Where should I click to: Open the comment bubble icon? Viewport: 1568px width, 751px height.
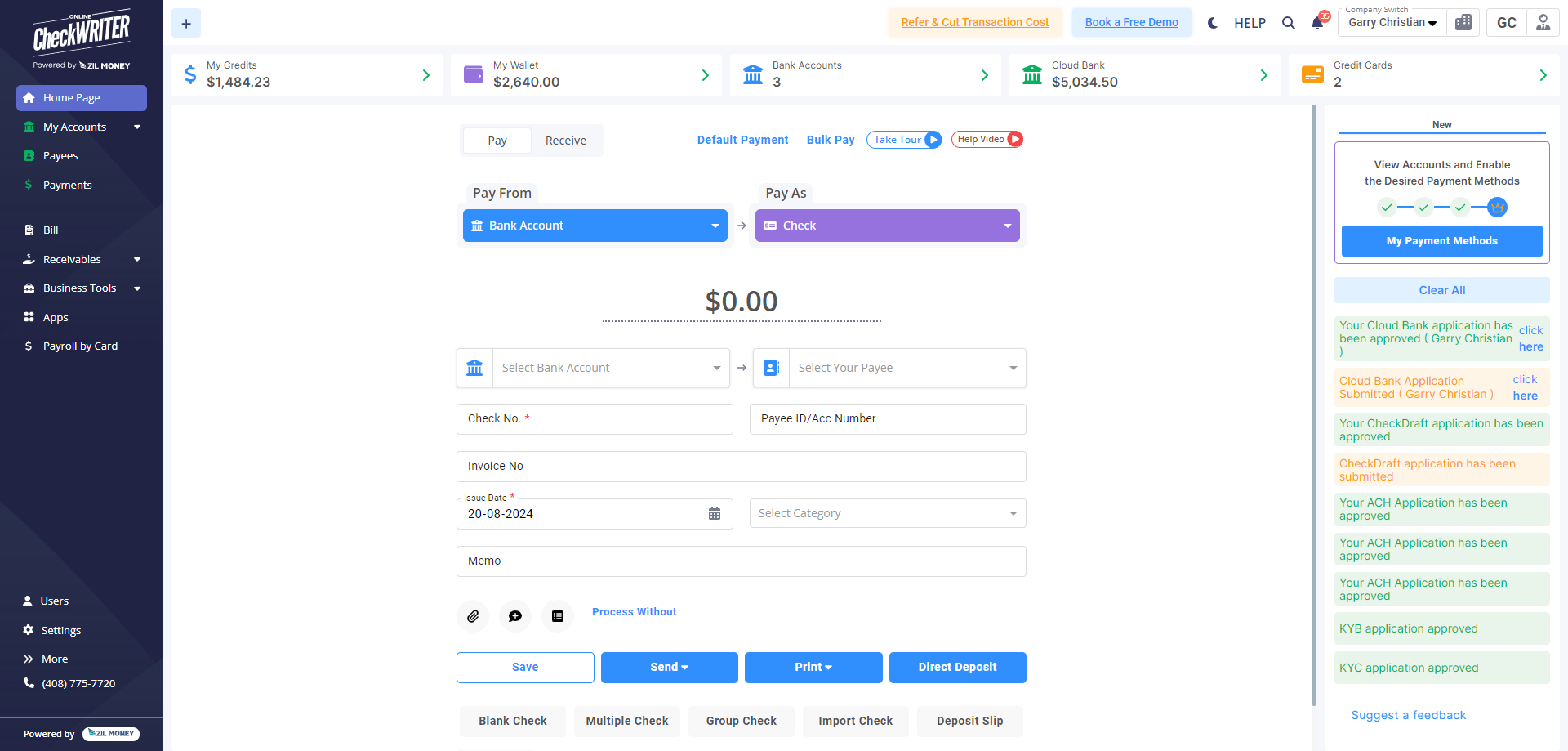[515, 616]
